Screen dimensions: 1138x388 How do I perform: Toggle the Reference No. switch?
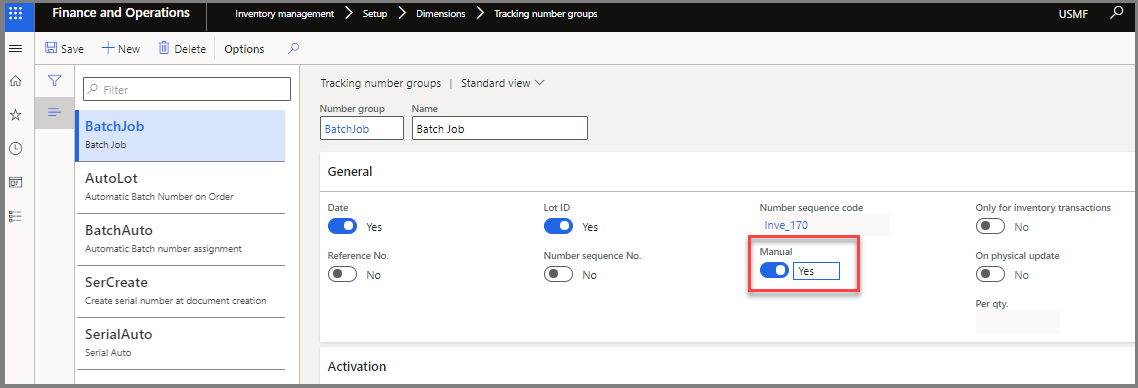click(x=343, y=274)
